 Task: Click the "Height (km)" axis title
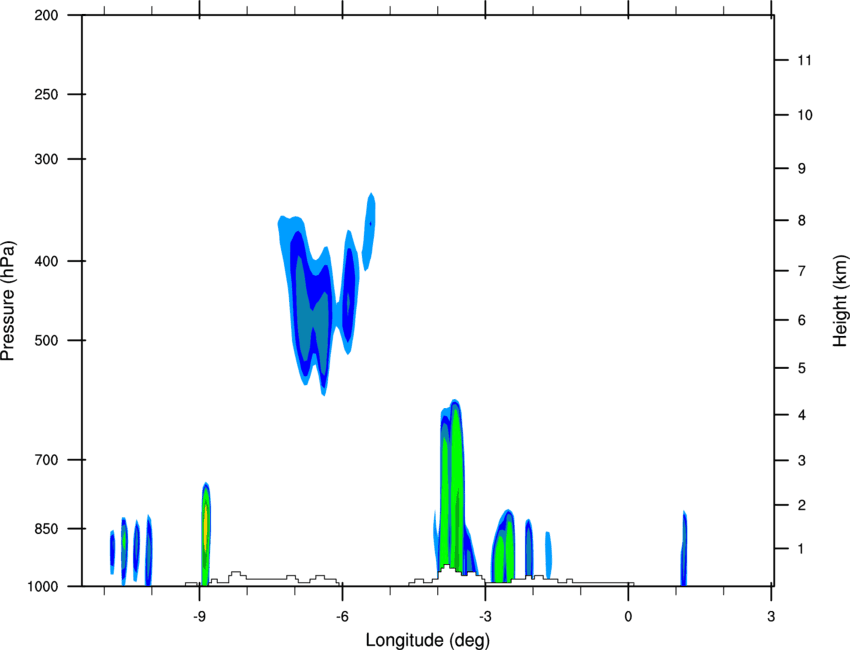[x=840, y=301]
